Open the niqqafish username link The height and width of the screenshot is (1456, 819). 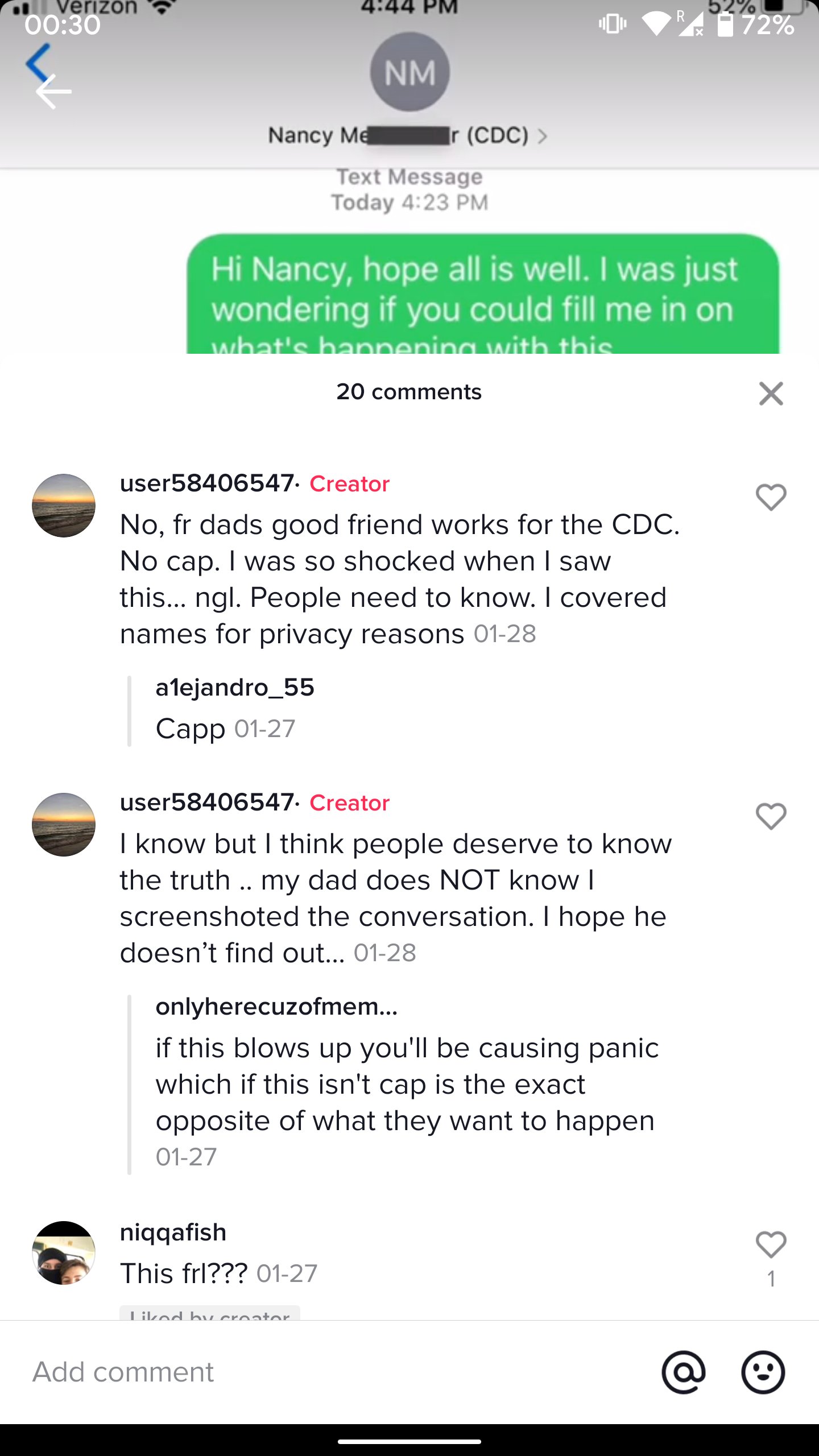pyautogui.click(x=173, y=1232)
